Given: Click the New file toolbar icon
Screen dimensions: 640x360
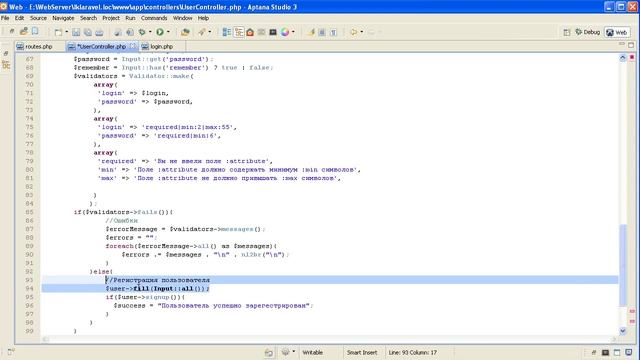Looking at the screenshot, I should point(58,32).
